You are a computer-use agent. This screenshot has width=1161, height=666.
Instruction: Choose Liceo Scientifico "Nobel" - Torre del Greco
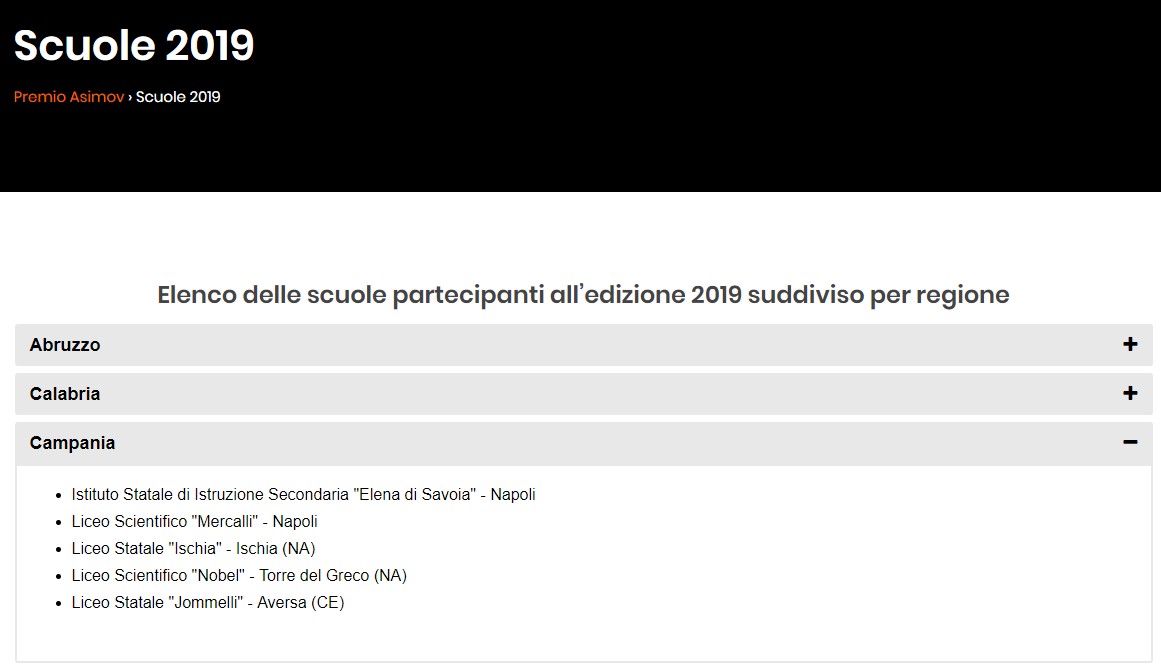[239, 576]
